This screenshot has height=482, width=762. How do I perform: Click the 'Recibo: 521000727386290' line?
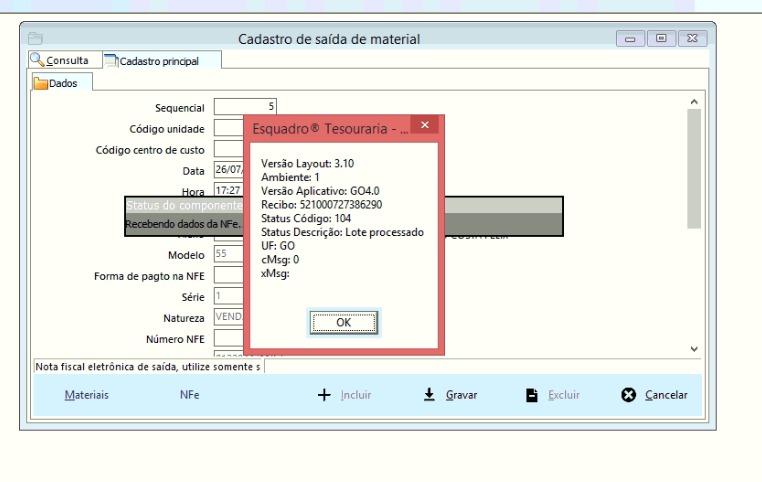(321, 205)
